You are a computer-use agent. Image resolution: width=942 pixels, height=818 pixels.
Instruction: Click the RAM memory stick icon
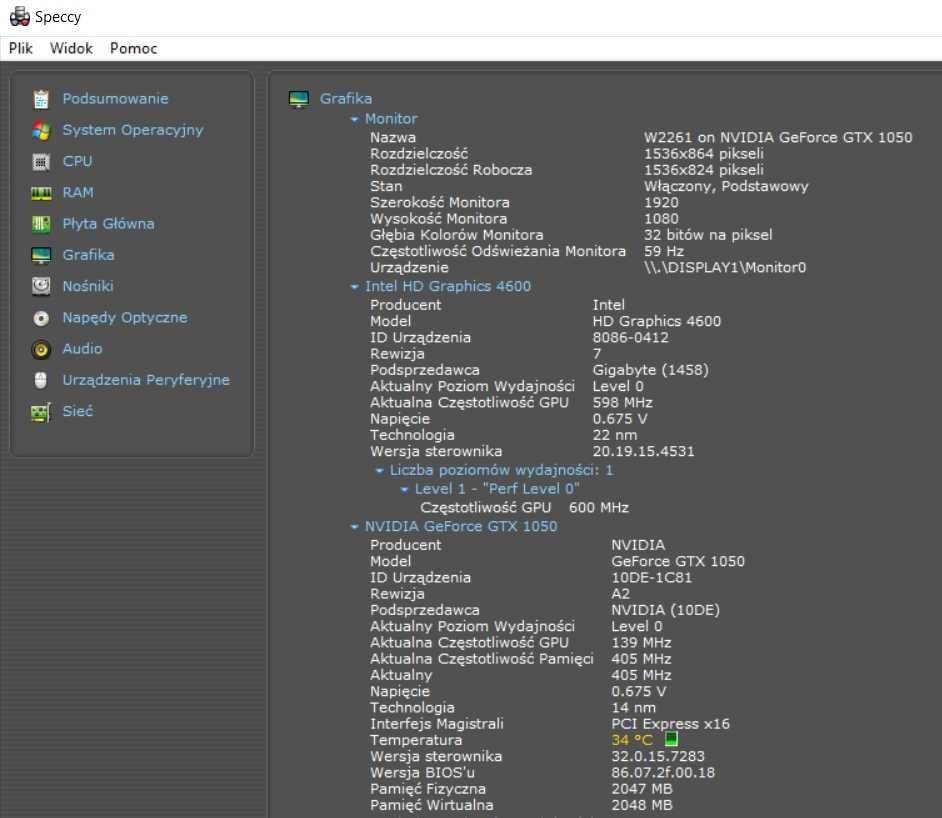click(41, 193)
